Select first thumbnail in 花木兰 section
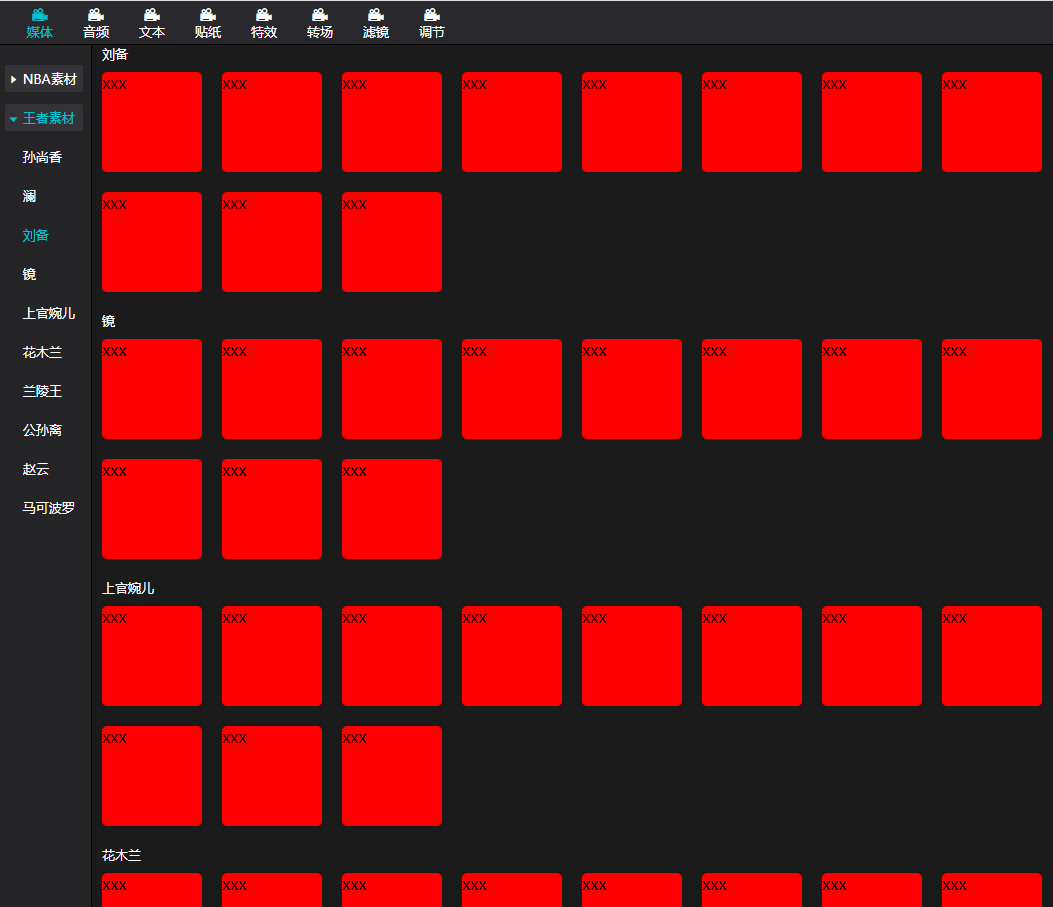 pos(152,890)
